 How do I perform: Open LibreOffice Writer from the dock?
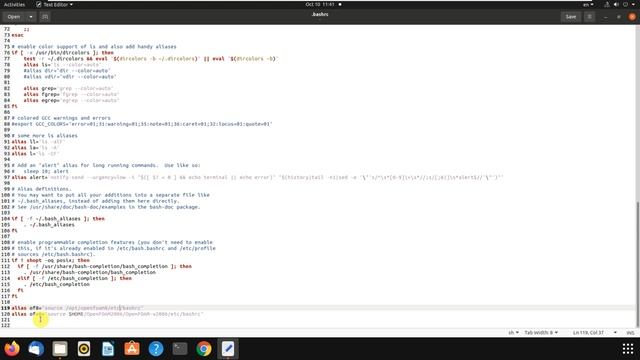tap(108, 349)
